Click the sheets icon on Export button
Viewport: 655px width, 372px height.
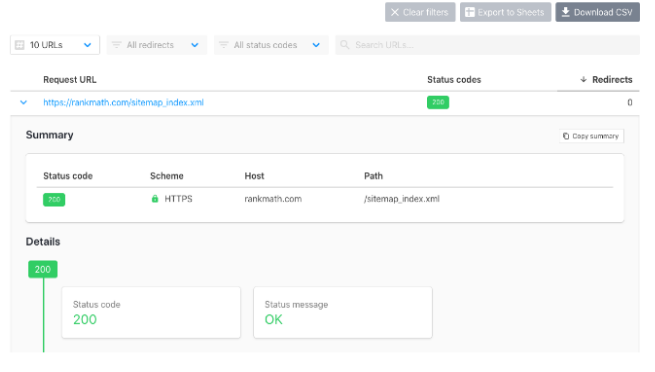[x=470, y=12]
